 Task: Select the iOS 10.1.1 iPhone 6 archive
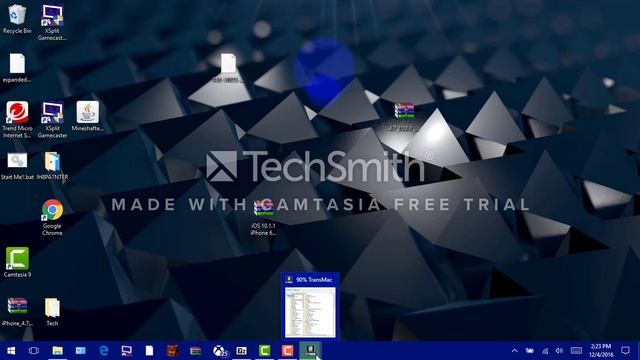tap(263, 218)
